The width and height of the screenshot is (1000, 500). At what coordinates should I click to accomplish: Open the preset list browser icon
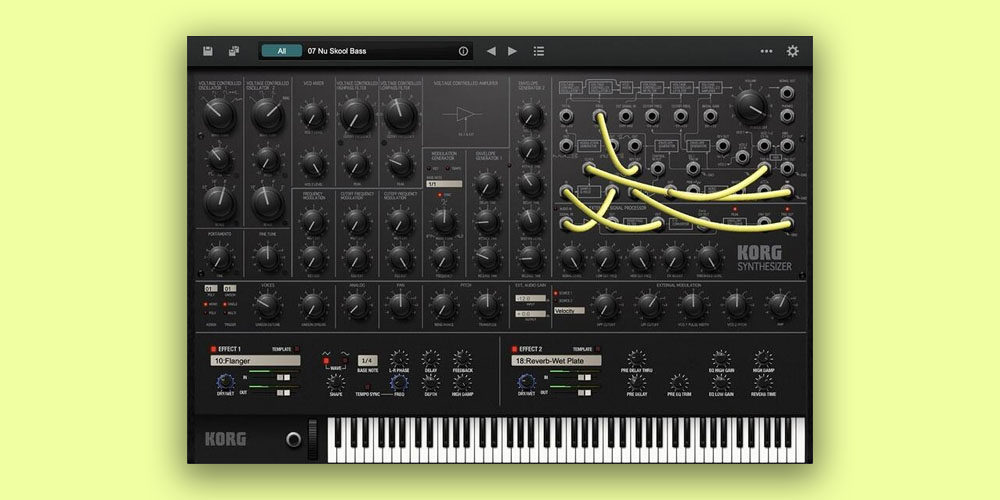[539, 51]
